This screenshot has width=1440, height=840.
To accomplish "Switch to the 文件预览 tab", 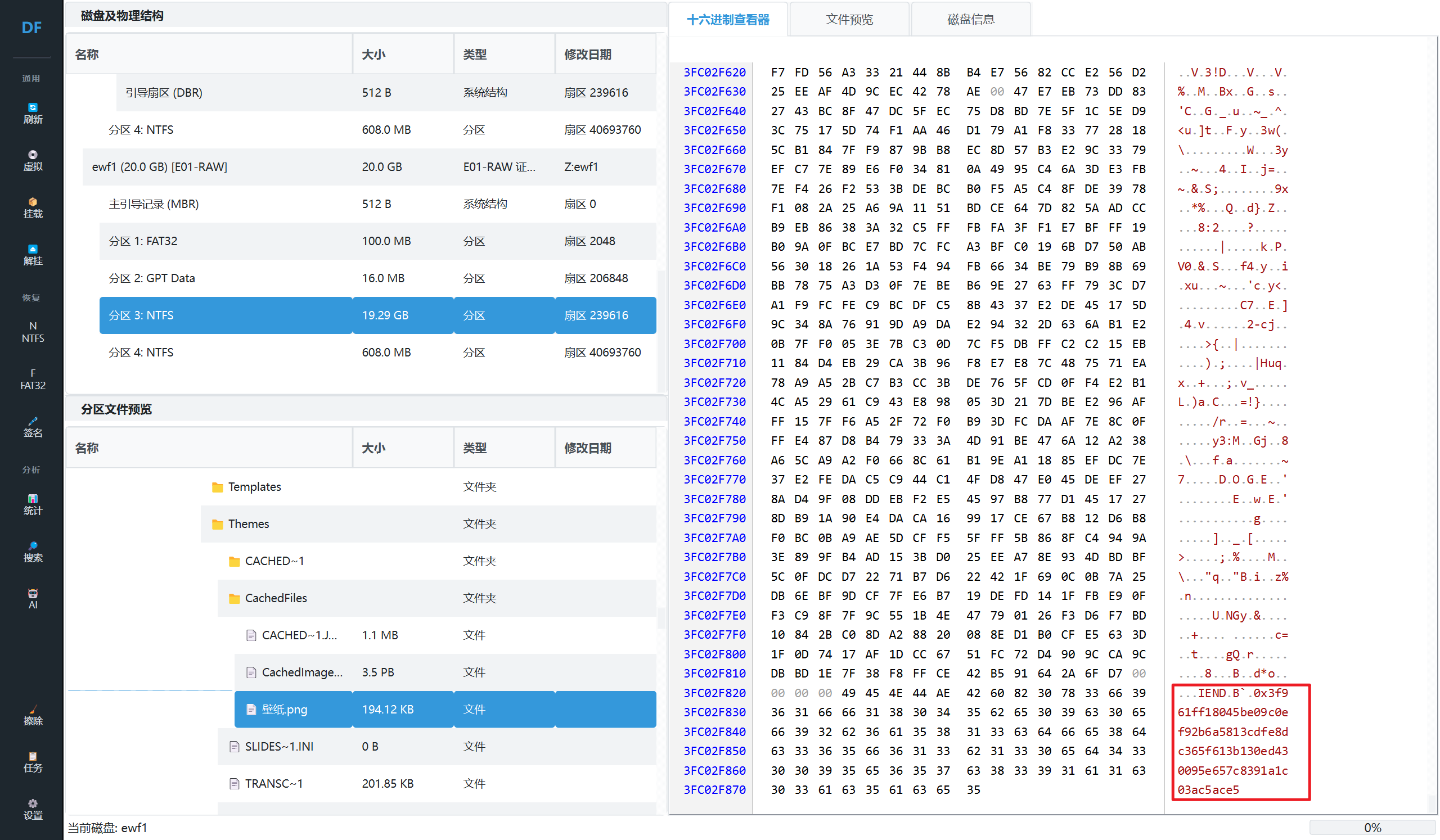I will pyautogui.click(x=849, y=20).
